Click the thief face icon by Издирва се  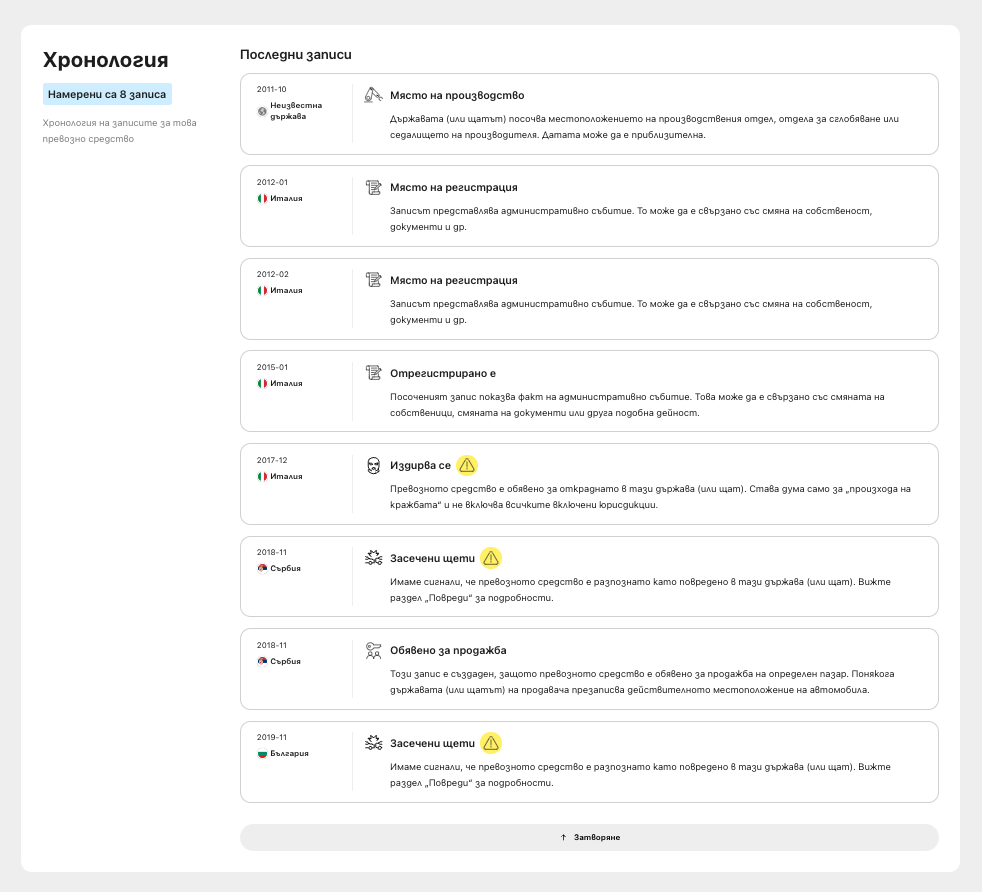point(373,465)
